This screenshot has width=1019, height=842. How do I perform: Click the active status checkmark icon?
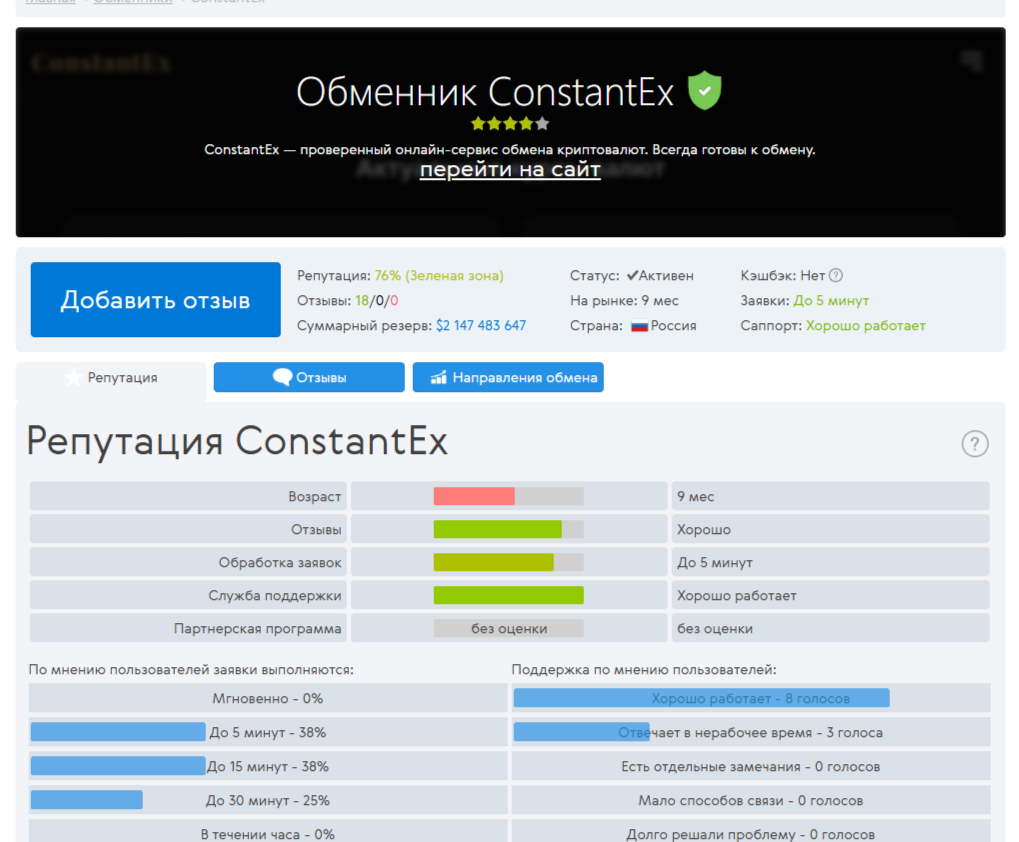(x=632, y=275)
